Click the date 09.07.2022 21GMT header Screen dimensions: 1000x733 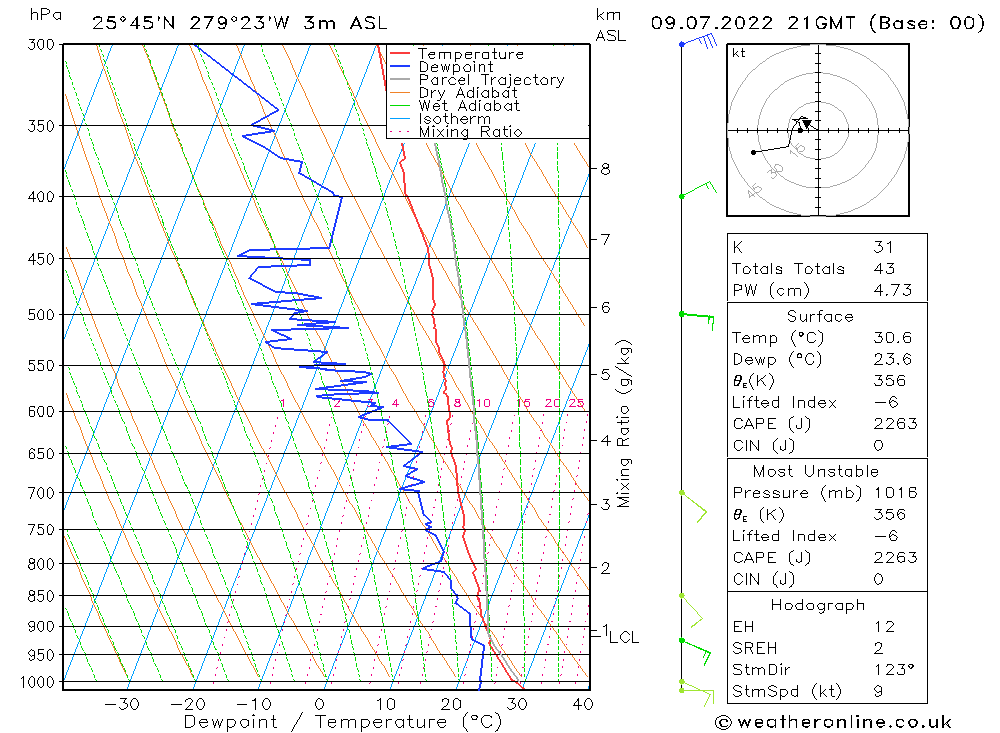point(753,23)
